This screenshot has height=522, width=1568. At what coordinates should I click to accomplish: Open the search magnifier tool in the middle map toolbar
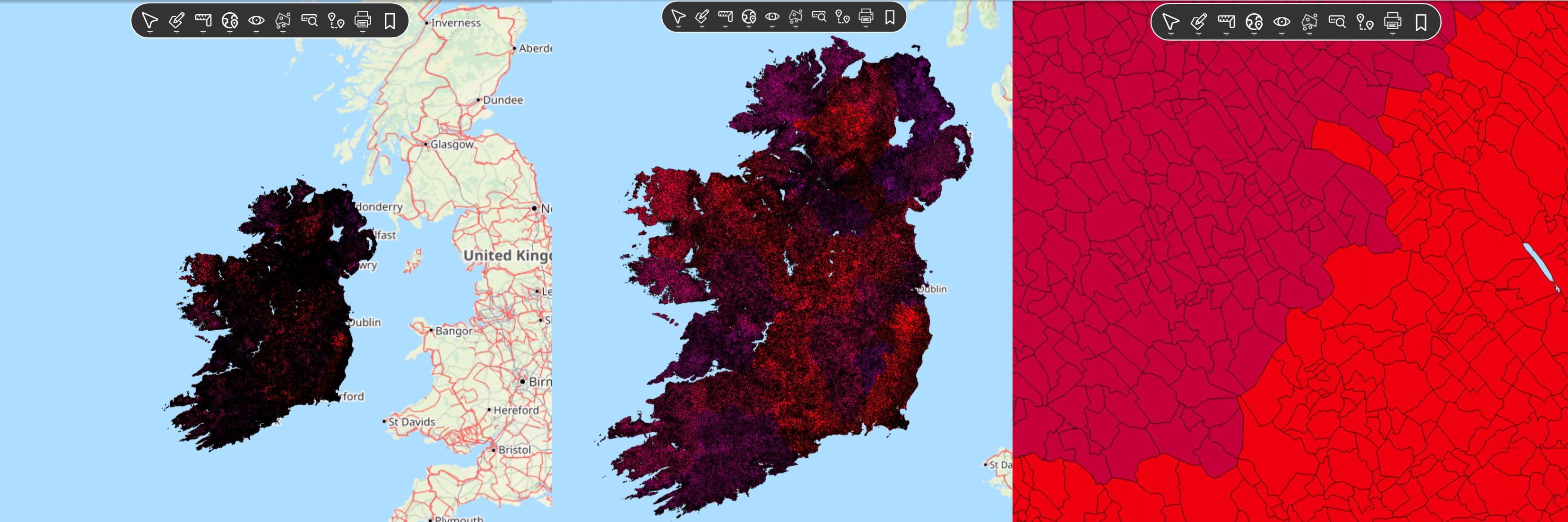(x=819, y=17)
